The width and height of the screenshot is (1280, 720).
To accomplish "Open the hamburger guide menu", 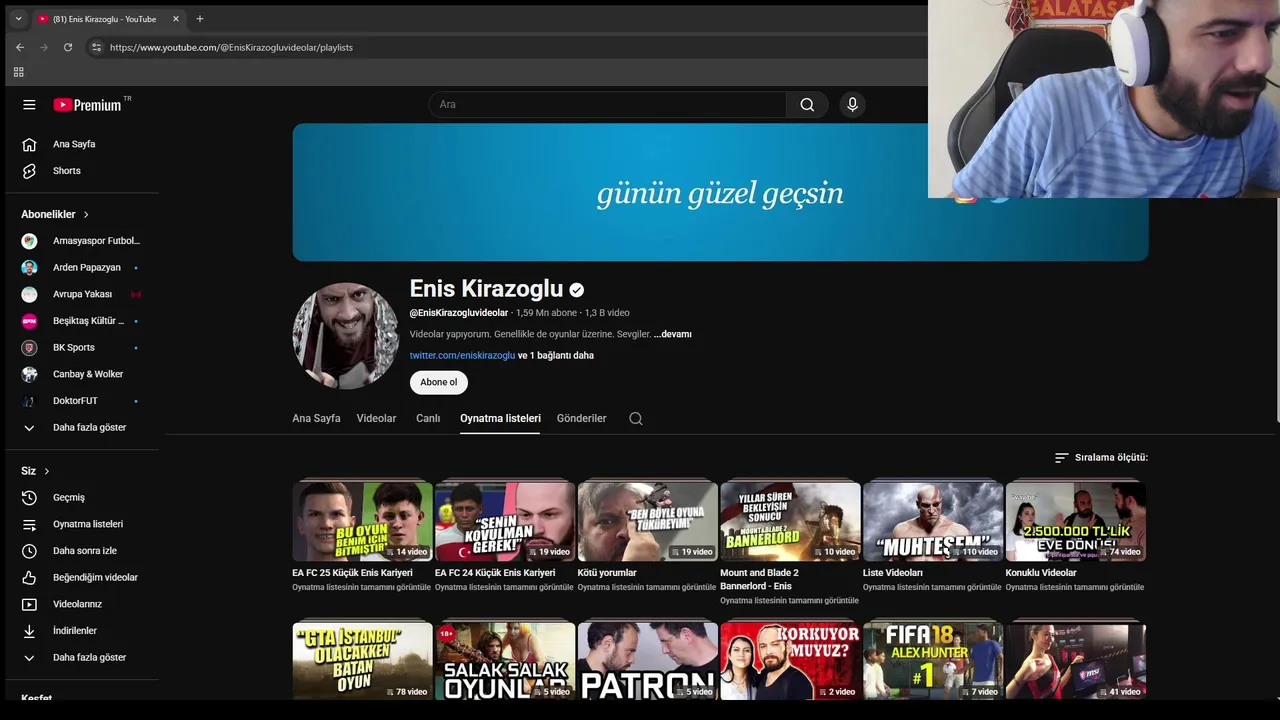I will (x=29, y=104).
